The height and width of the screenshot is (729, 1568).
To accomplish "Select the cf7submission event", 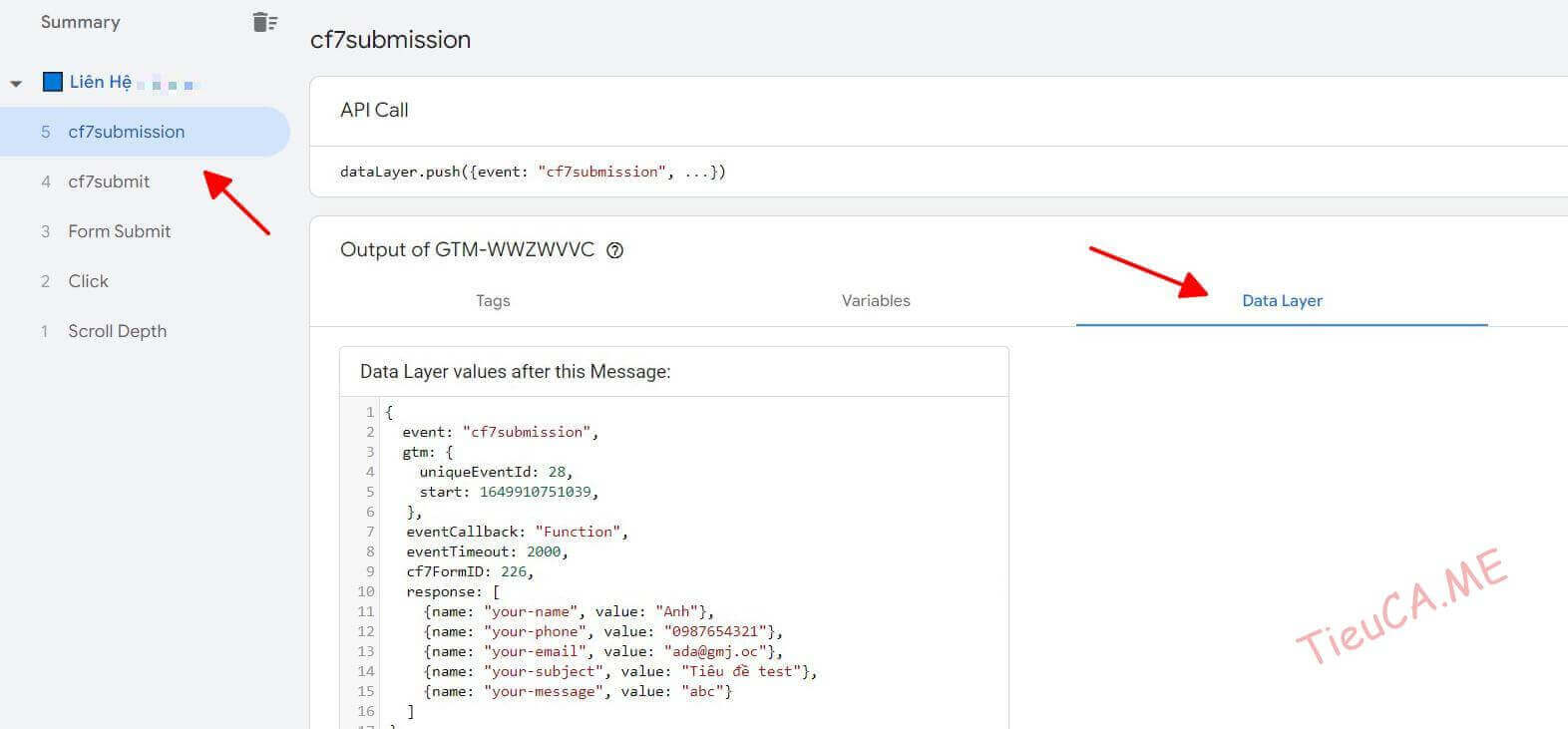I will [x=145, y=132].
